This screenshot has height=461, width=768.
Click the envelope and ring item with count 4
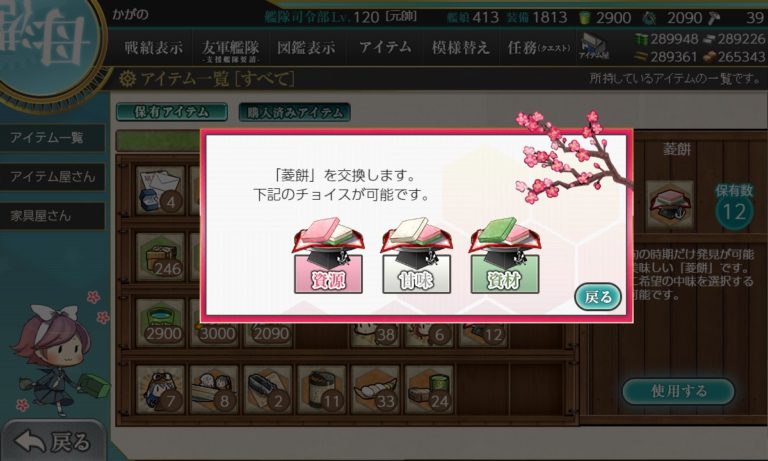click(x=160, y=191)
